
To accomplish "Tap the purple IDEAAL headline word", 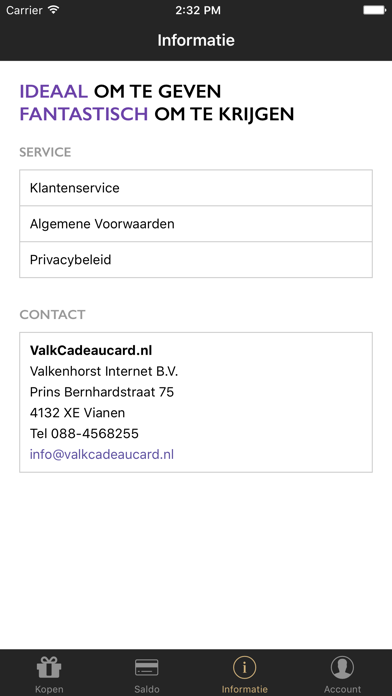I will point(54,91).
